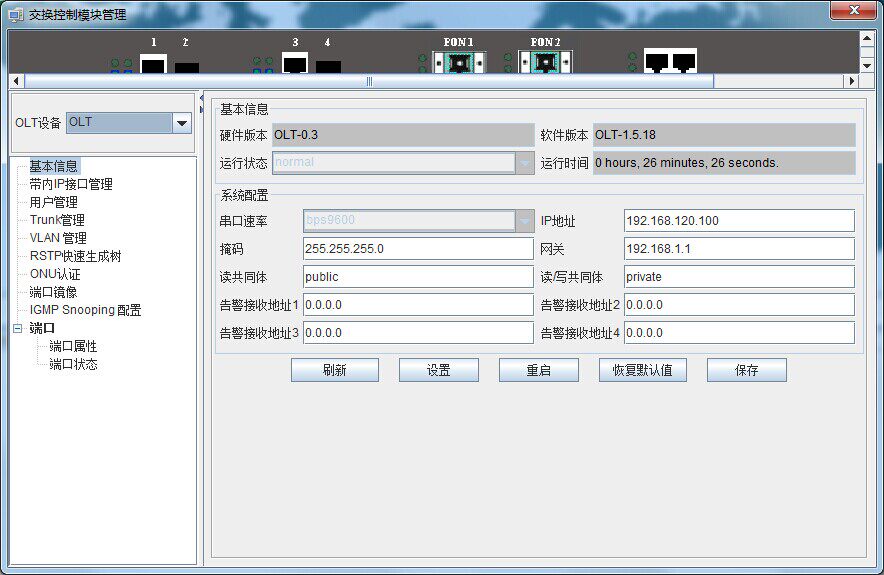Select the PON1 optical port
Image resolution: width=884 pixels, height=575 pixels.
pyautogui.click(x=459, y=62)
